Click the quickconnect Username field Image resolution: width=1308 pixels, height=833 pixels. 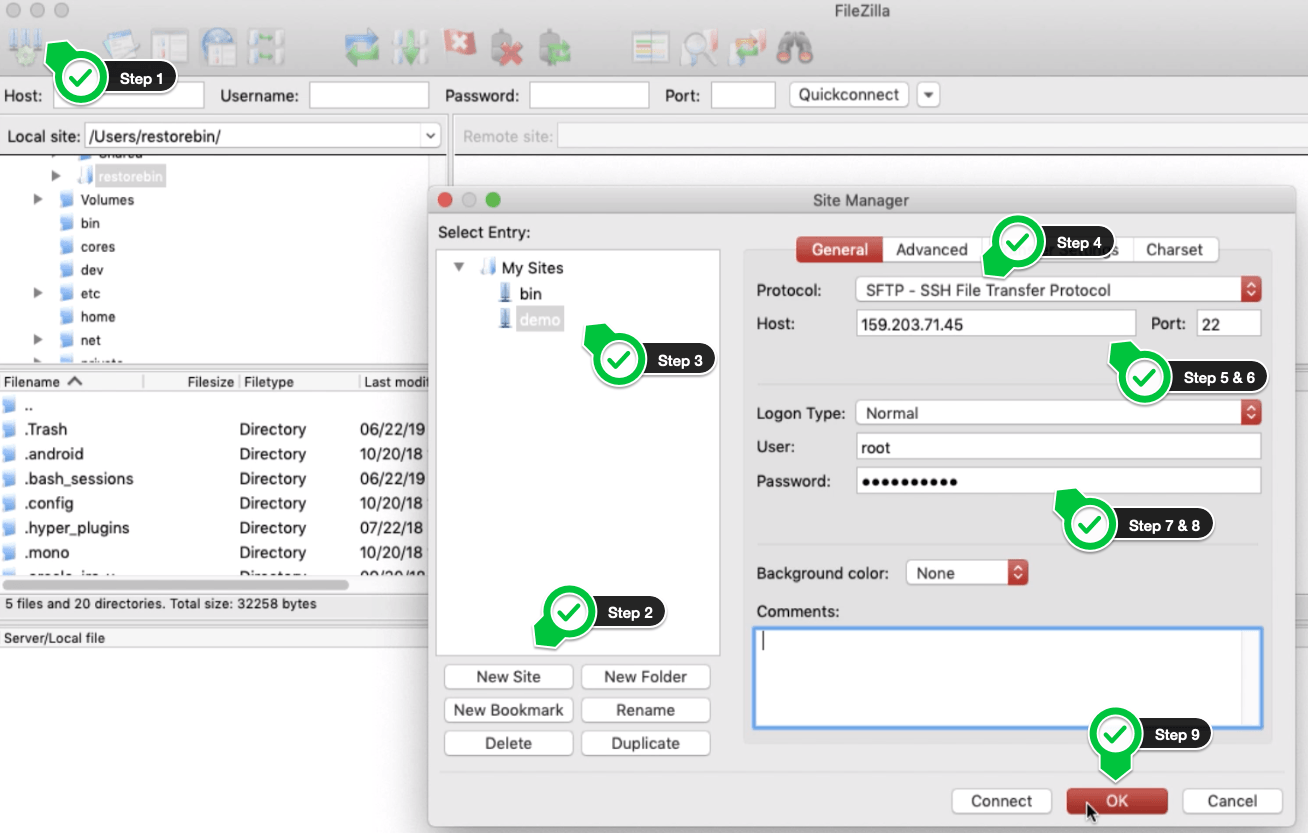369,96
